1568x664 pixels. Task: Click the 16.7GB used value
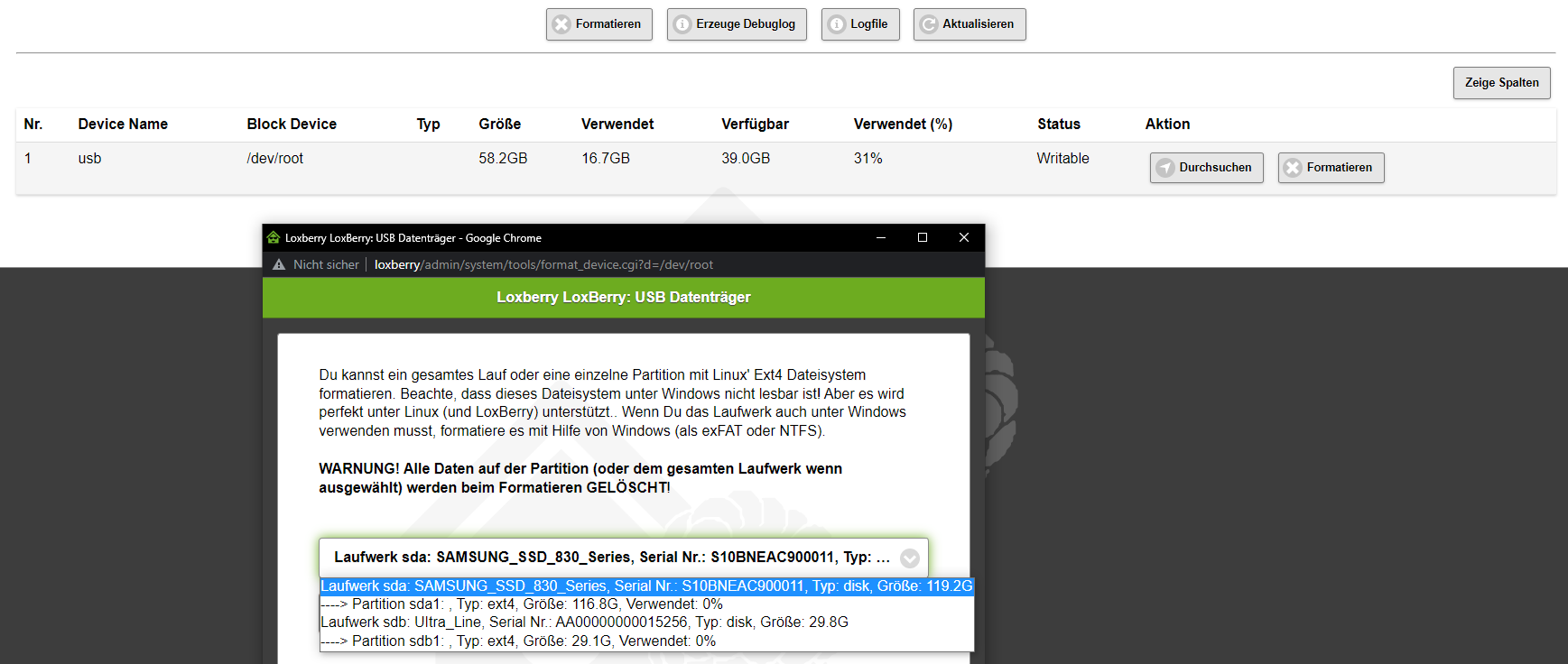point(606,159)
